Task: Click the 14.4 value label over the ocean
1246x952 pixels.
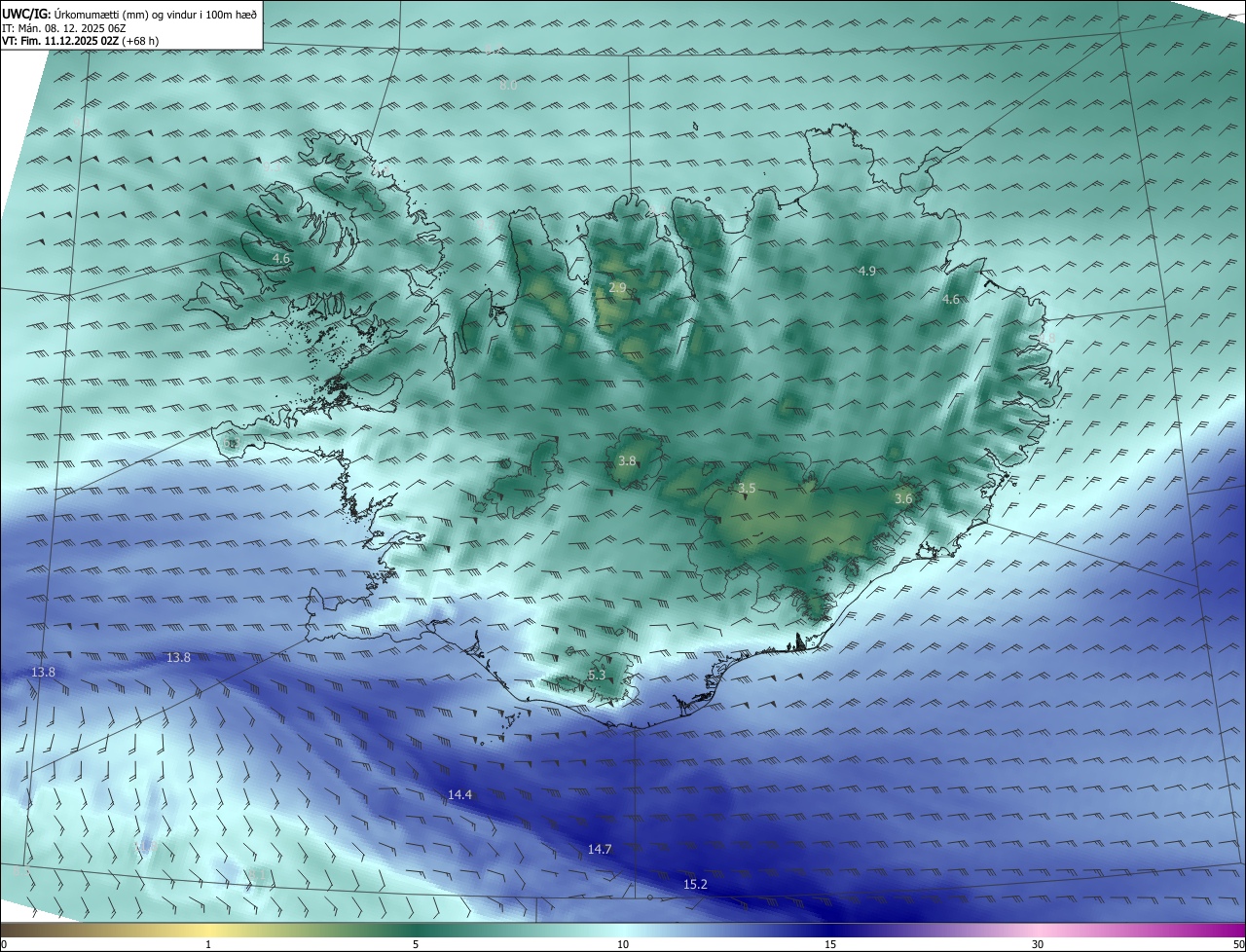Action: click(x=459, y=795)
